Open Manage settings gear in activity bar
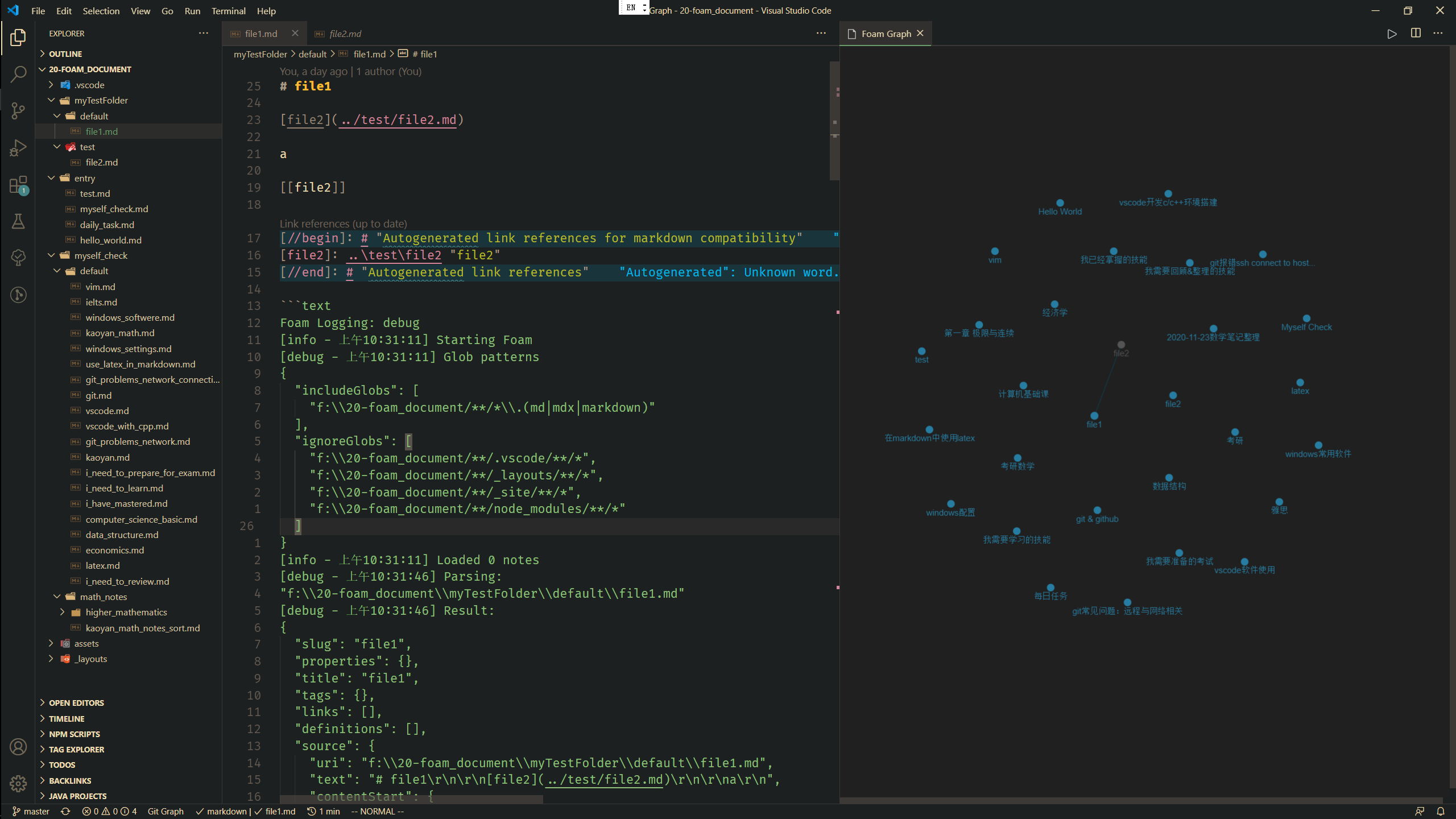The width and height of the screenshot is (1456, 819). [x=18, y=783]
